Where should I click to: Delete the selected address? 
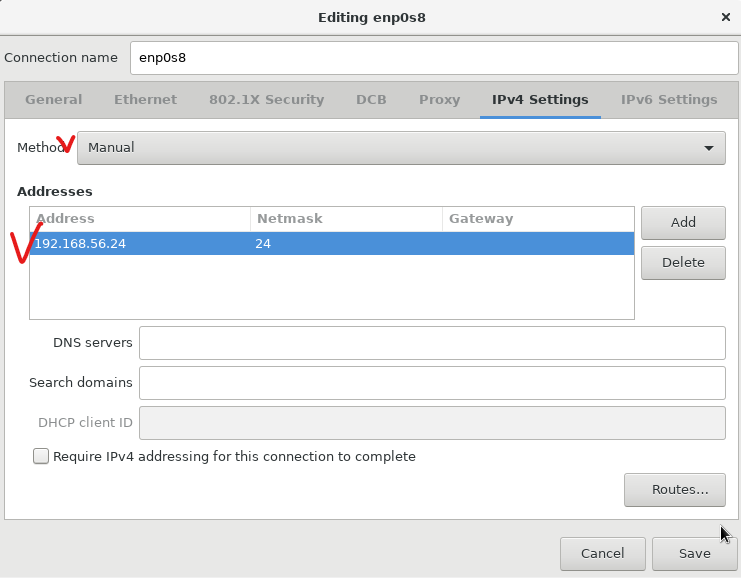683,263
